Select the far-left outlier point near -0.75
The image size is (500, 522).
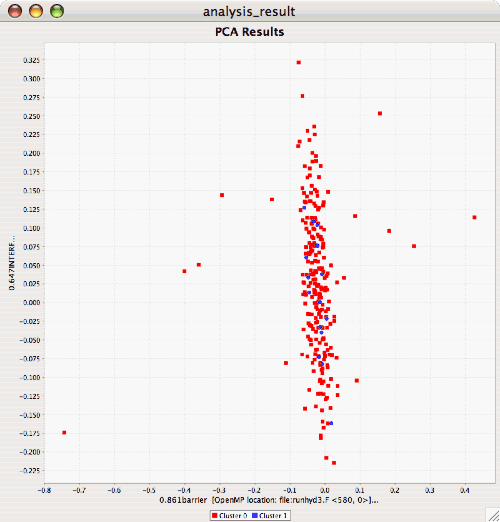pos(64,433)
